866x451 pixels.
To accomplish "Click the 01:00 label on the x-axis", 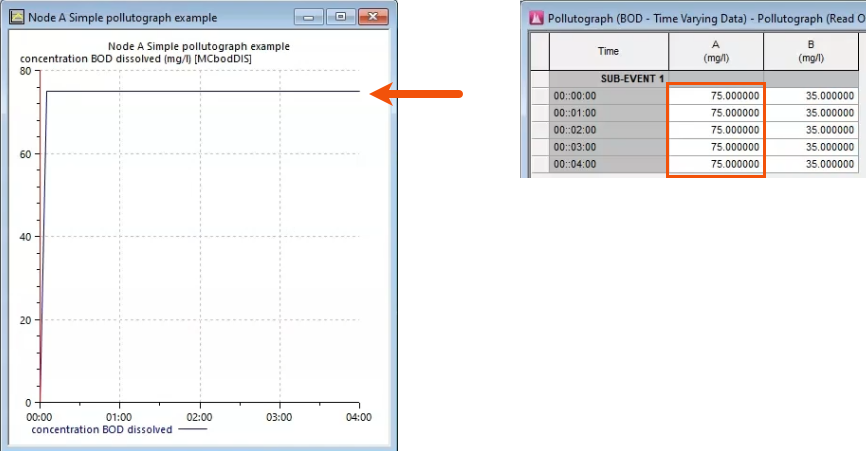I will [119, 417].
